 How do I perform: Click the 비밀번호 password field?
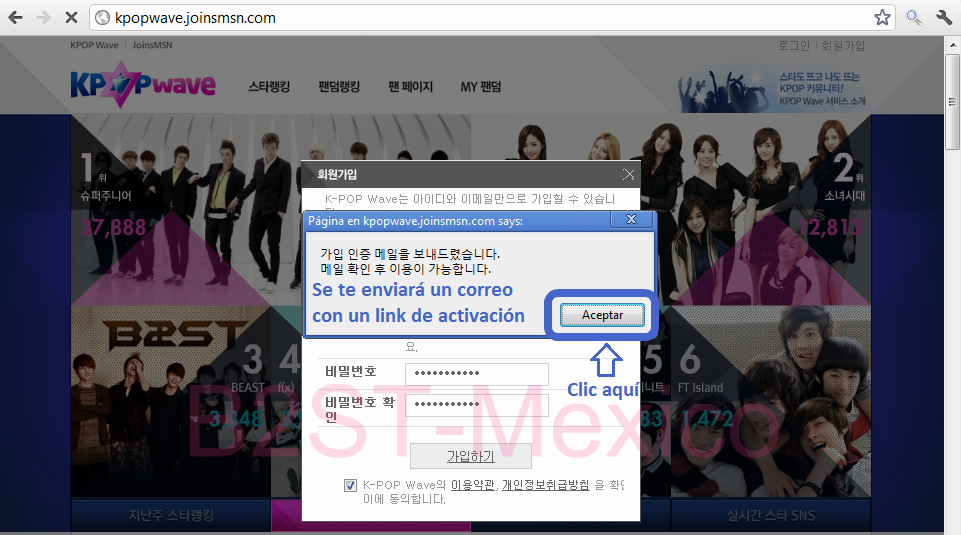tap(477, 374)
